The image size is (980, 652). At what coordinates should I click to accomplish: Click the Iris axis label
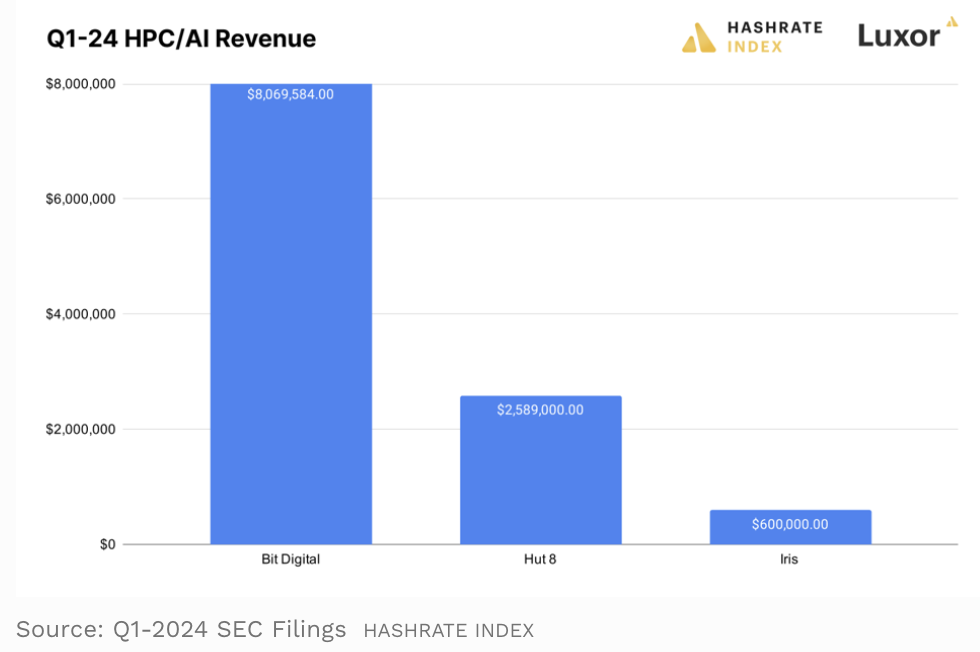pos(789,559)
